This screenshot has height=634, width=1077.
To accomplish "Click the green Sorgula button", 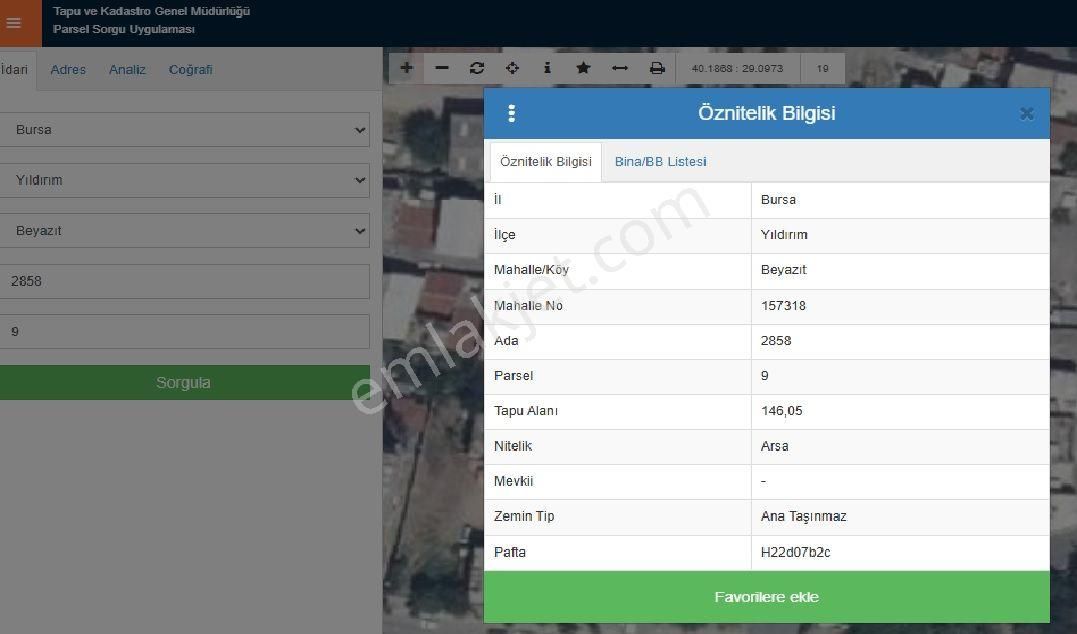I will coord(184,382).
